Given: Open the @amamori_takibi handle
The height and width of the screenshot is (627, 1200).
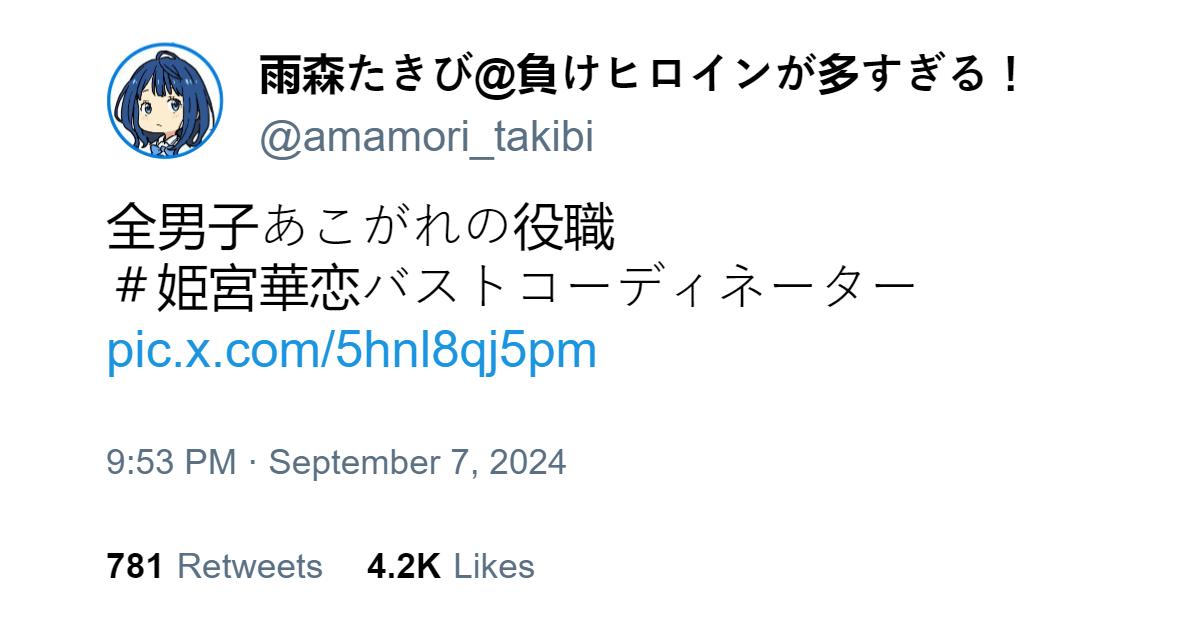Looking at the screenshot, I should (427, 138).
